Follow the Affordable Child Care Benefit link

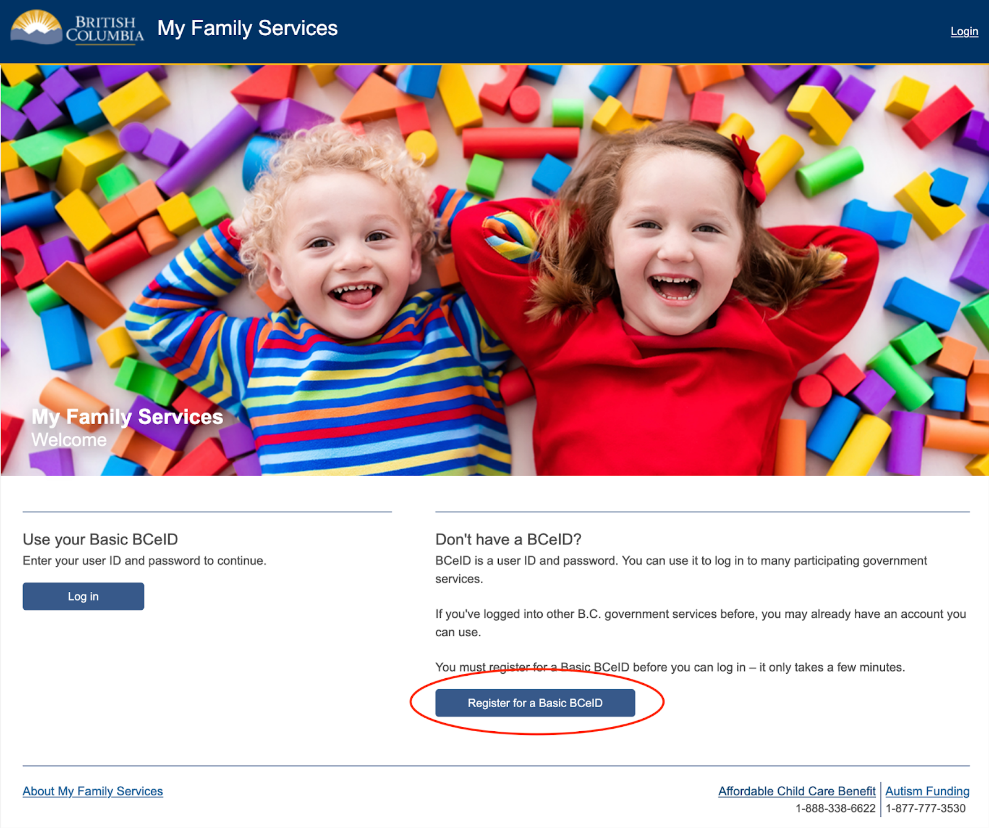coord(796,791)
